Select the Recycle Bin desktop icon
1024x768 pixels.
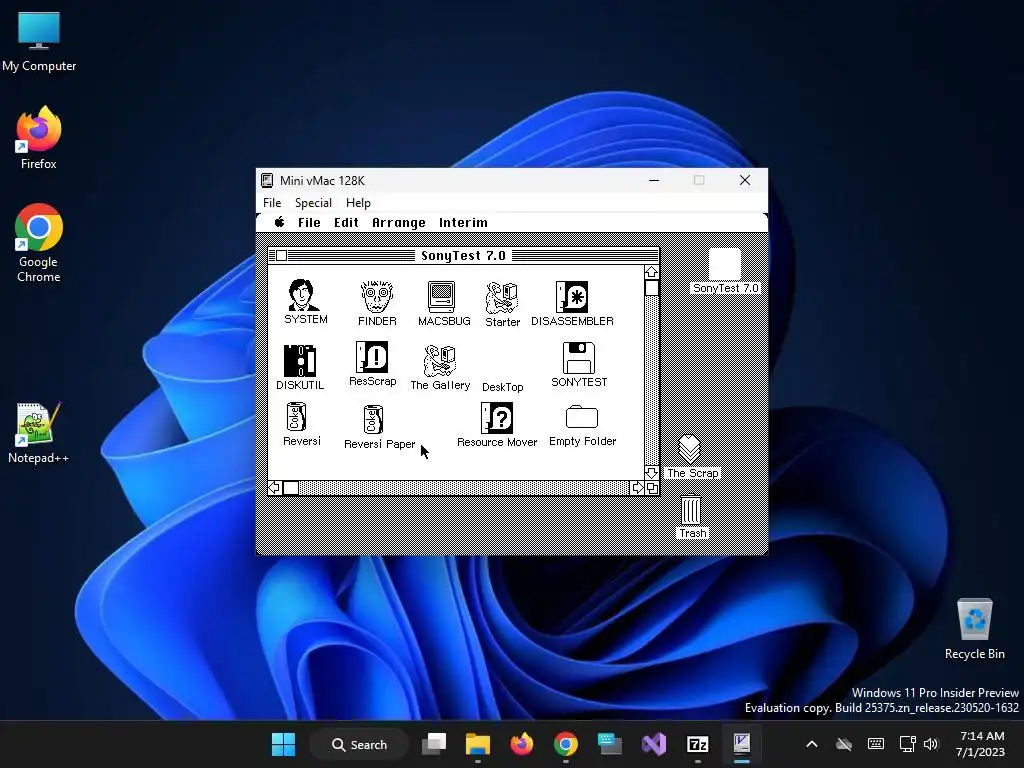click(x=974, y=629)
